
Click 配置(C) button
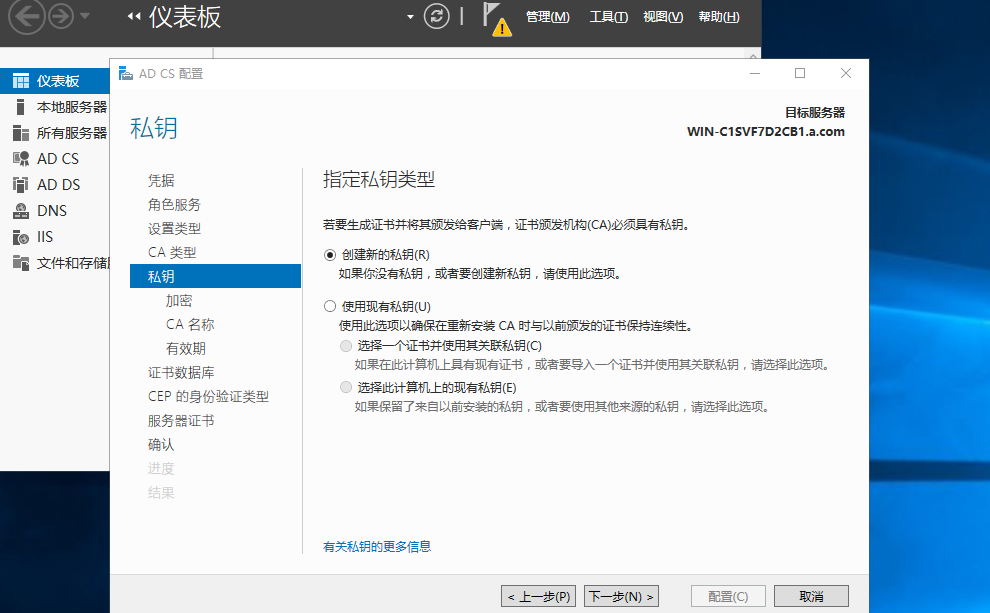[728, 597]
